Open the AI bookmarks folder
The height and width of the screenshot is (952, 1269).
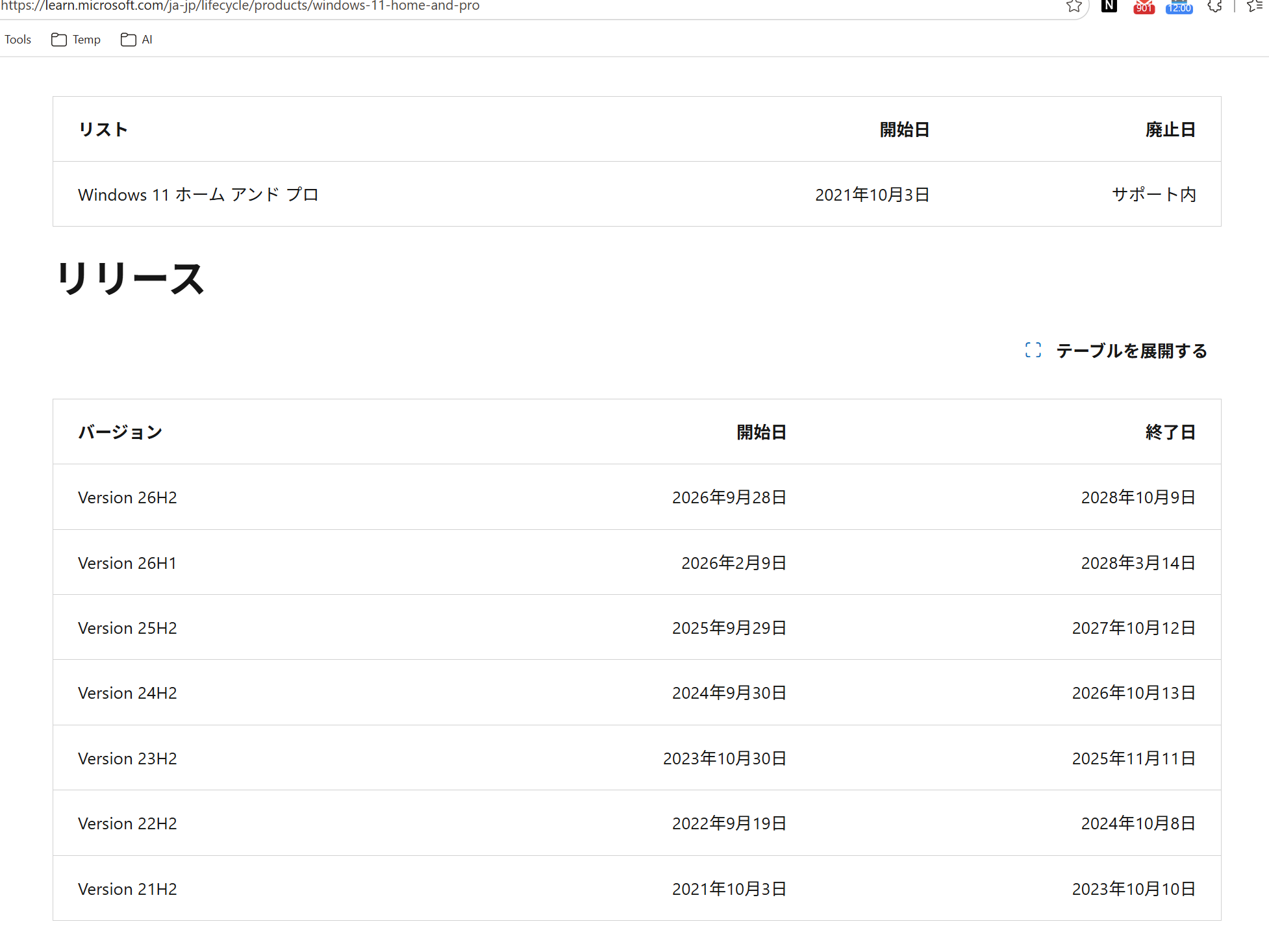click(136, 40)
